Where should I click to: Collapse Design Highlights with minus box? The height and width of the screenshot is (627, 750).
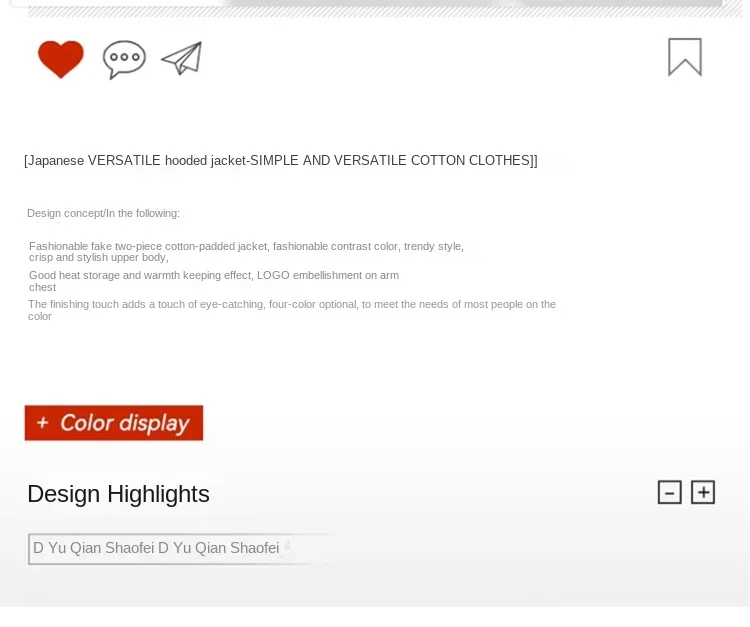(x=670, y=492)
